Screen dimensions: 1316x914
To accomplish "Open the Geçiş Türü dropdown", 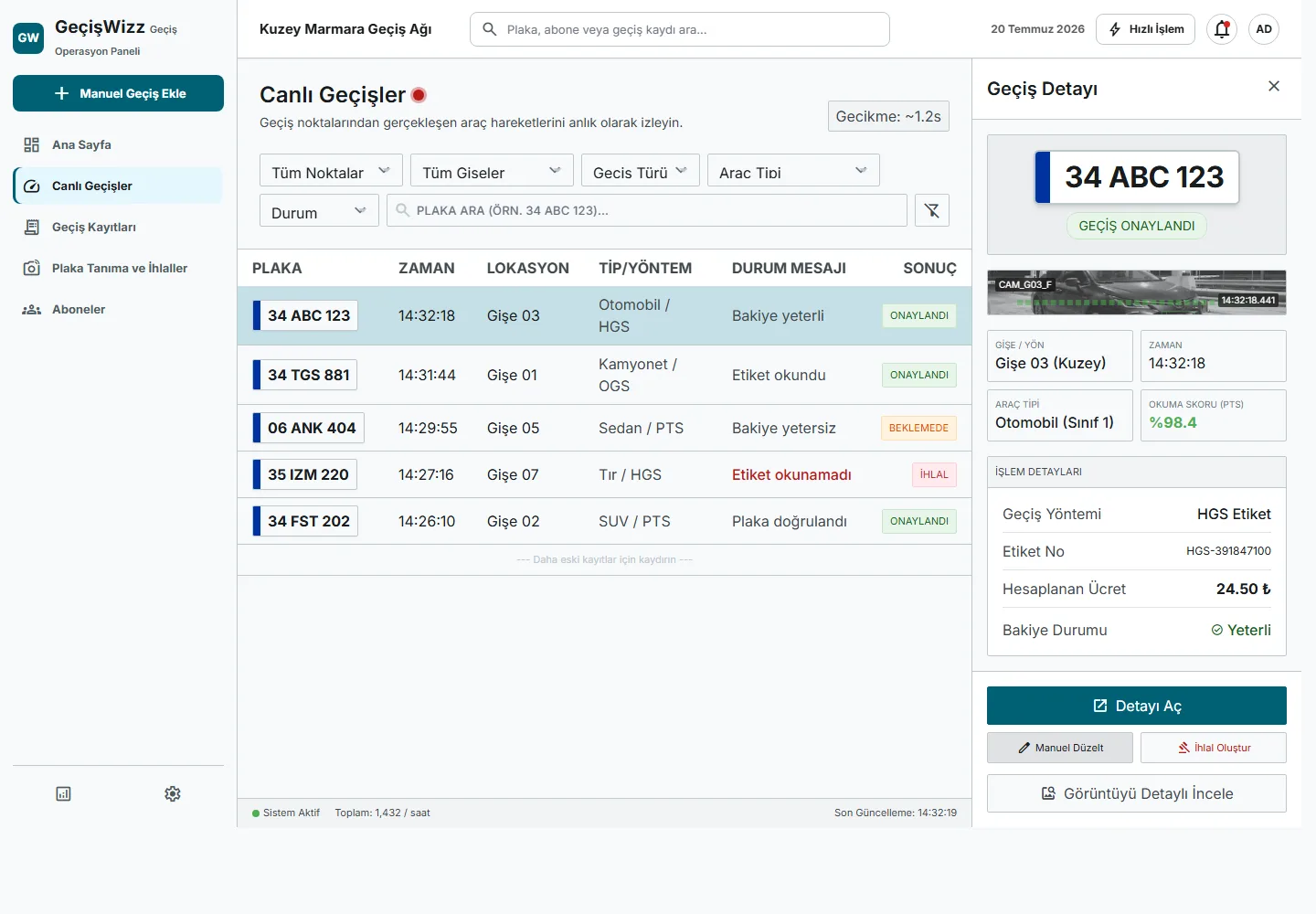I will 641,171.
